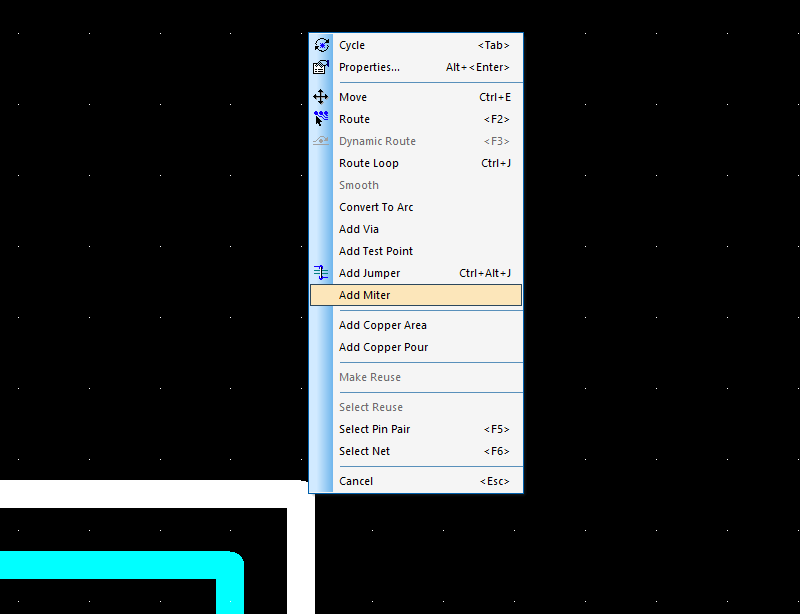800x614 pixels.
Task: Click the Properties icon
Action: point(321,67)
